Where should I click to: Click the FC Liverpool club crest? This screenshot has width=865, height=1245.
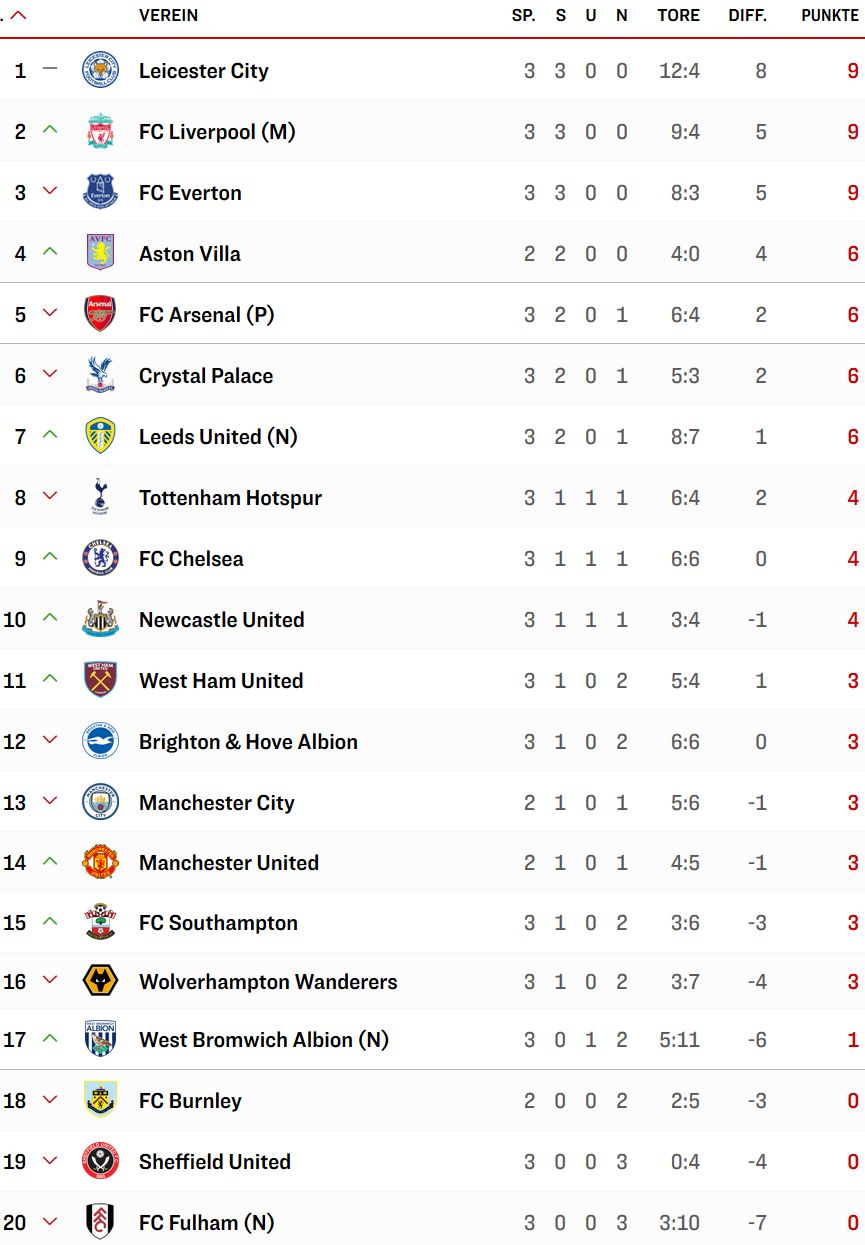100,131
